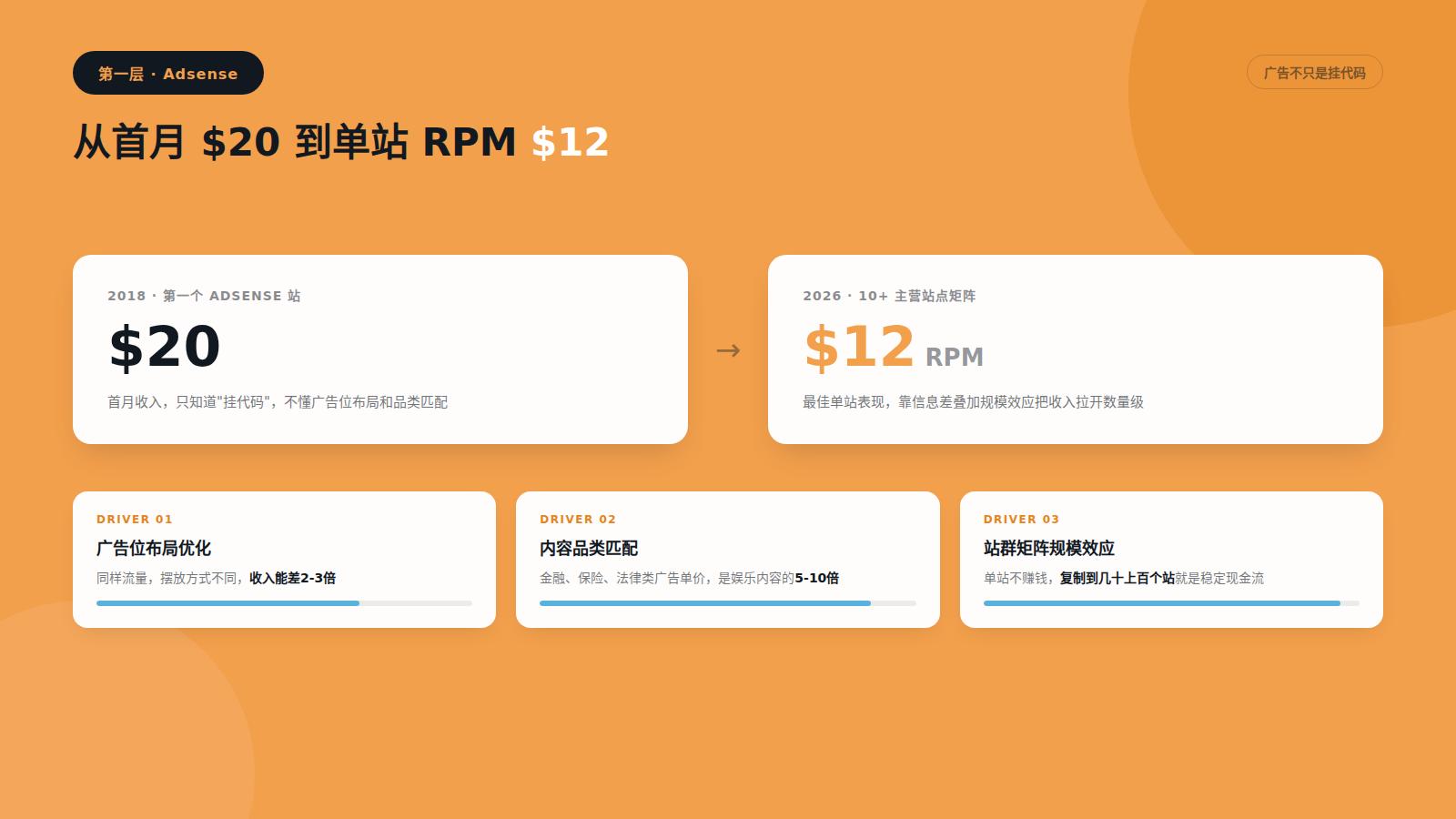The width and height of the screenshot is (1456, 819).
Task: Click the '站群矩阵规模效应' card title
Action: [x=1049, y=548]
